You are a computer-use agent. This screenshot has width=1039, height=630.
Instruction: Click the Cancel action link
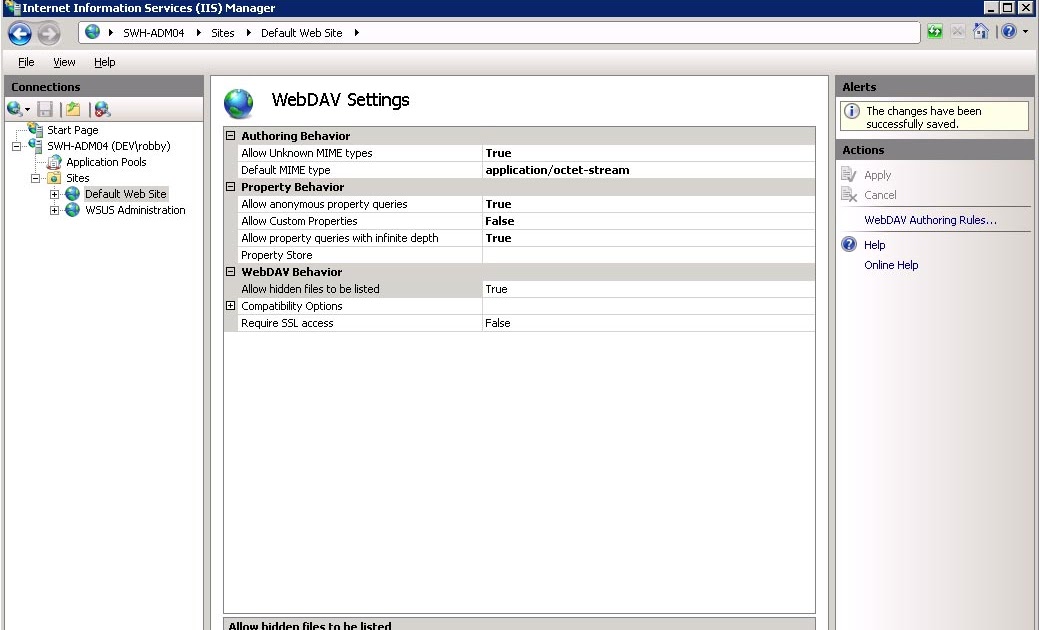(880, 195)
